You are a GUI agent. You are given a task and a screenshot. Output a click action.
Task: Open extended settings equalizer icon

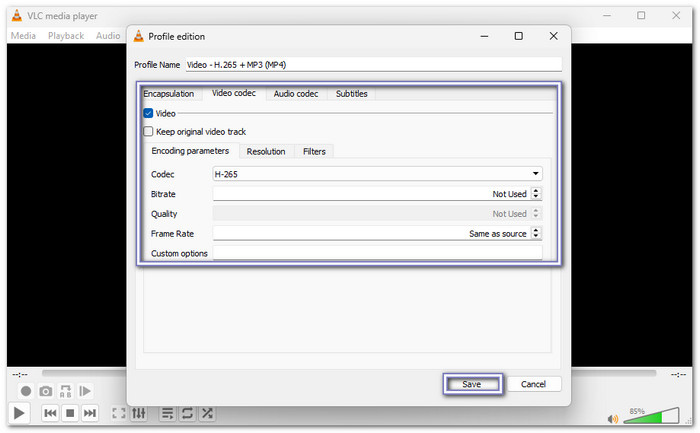[x=139, y=413]
